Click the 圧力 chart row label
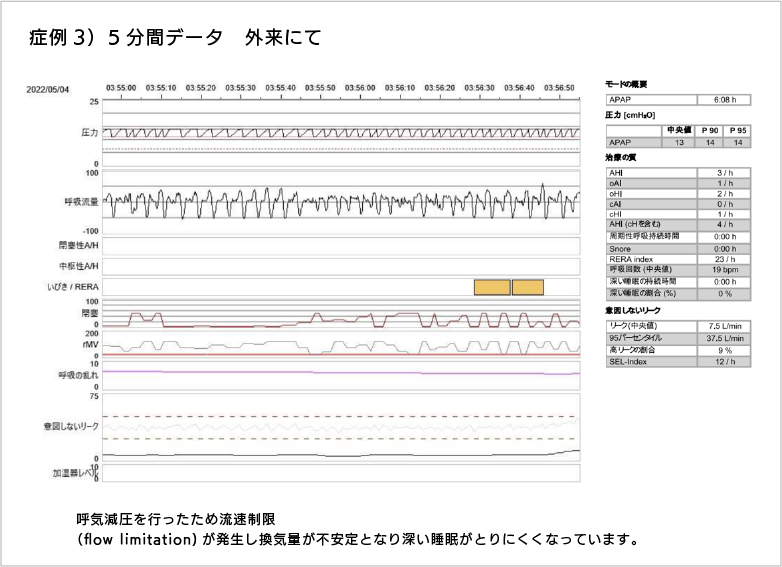Image resolution: width=782 pixels, height=567 pixels. [x=90, y=133]
